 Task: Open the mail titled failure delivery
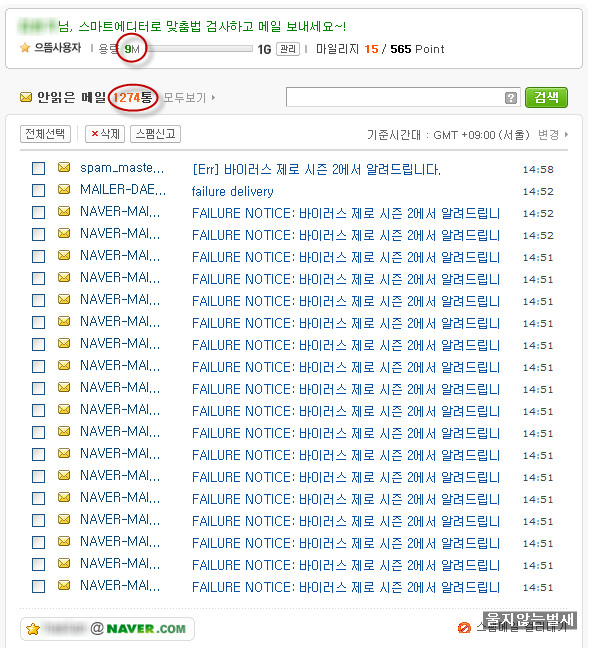tap(232, 191)
